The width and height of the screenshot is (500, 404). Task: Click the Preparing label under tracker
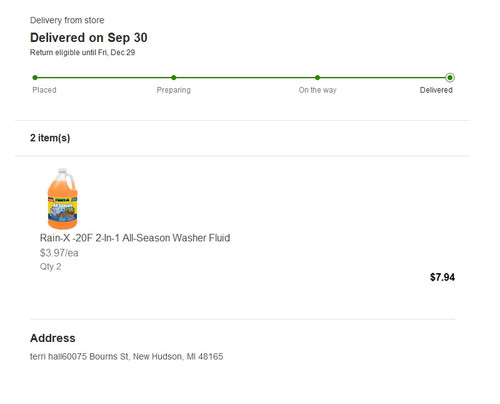(174, 90)
